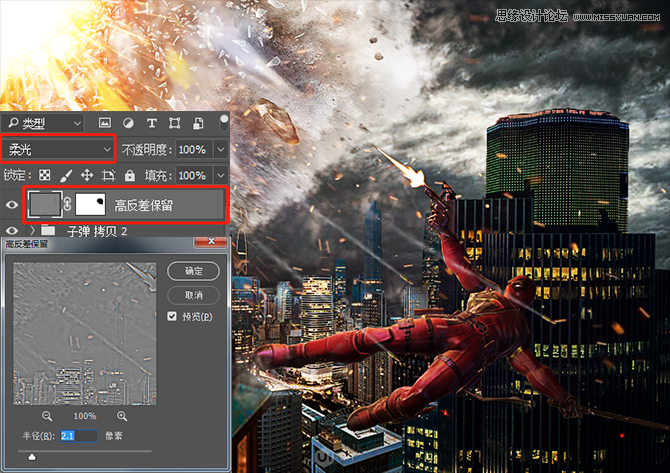Lock all padlock icon
670x473 pixels.
pos(129,175)
